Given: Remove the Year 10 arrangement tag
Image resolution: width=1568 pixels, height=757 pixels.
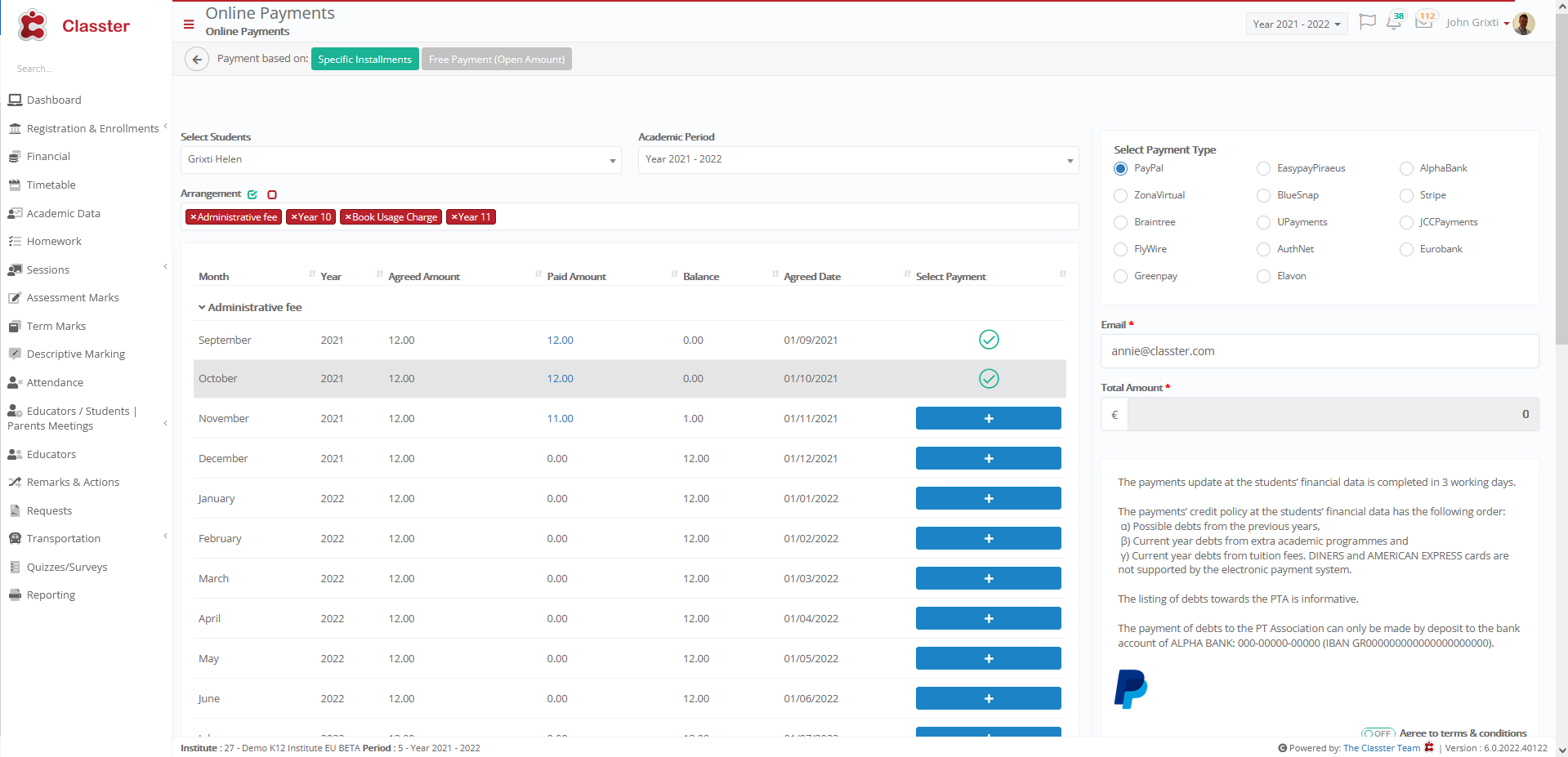Looking at the screenshot, I should [x=294, y=217].
